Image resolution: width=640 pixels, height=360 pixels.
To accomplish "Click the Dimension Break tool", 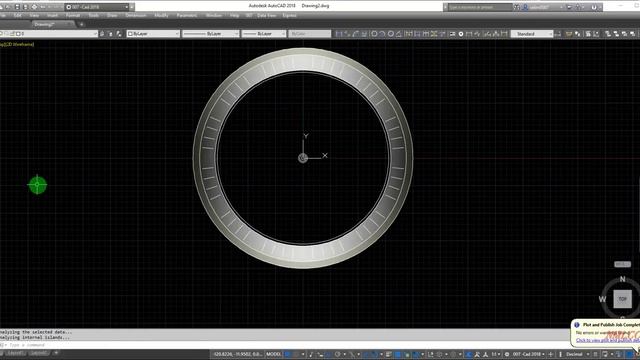I will pyautogui.click(x=442, y=34).
